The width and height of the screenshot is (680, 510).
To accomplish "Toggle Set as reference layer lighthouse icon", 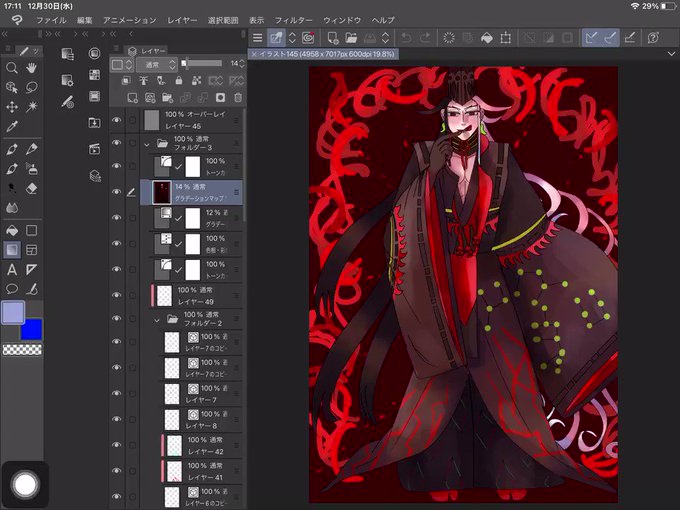I will point(144,80).
